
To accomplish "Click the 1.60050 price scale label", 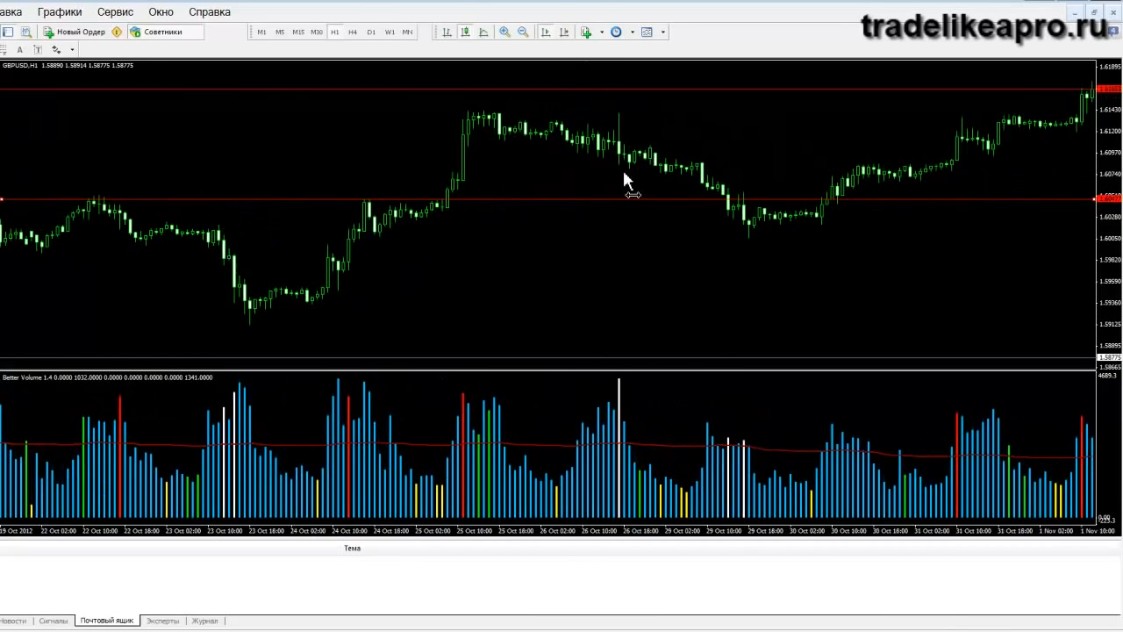I will pos(1109,239).
